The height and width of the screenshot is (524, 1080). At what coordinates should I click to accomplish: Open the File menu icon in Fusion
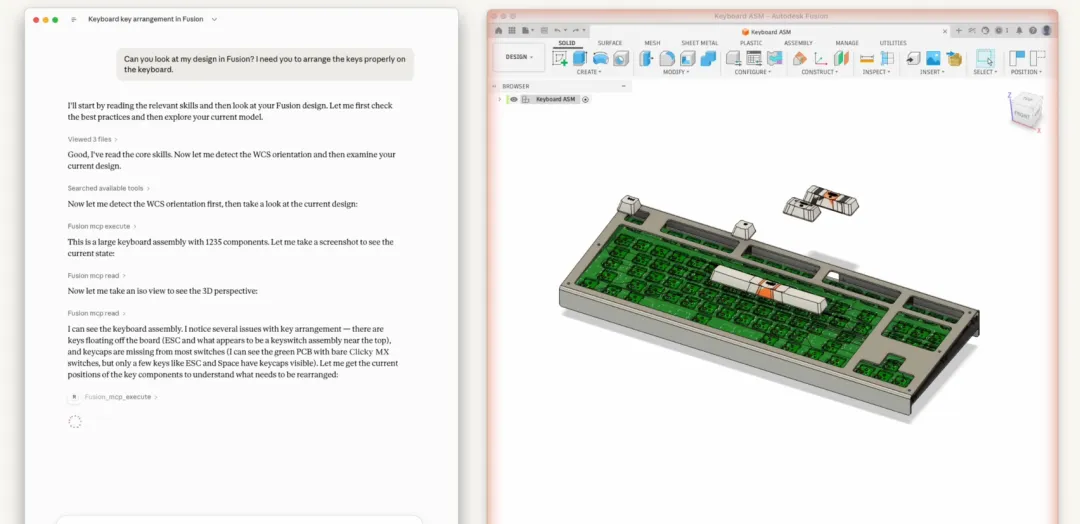pos(528,30)
